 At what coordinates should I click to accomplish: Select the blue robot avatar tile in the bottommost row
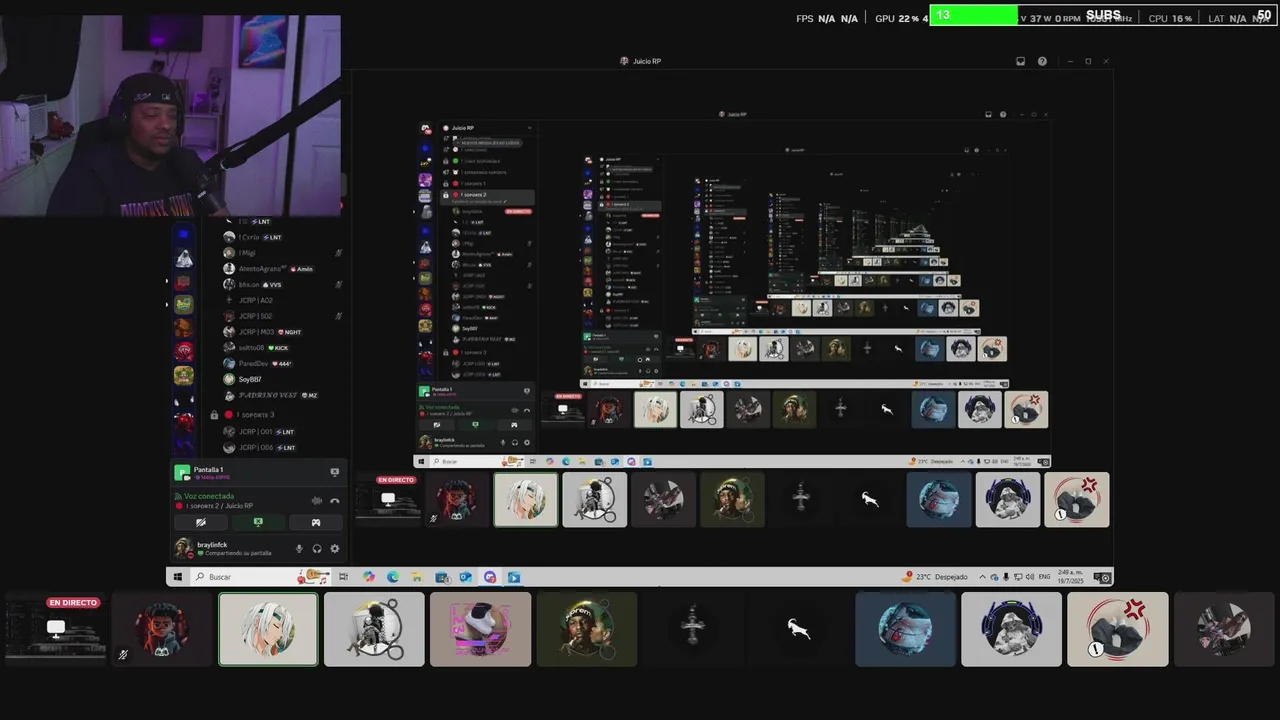point(905,629)
